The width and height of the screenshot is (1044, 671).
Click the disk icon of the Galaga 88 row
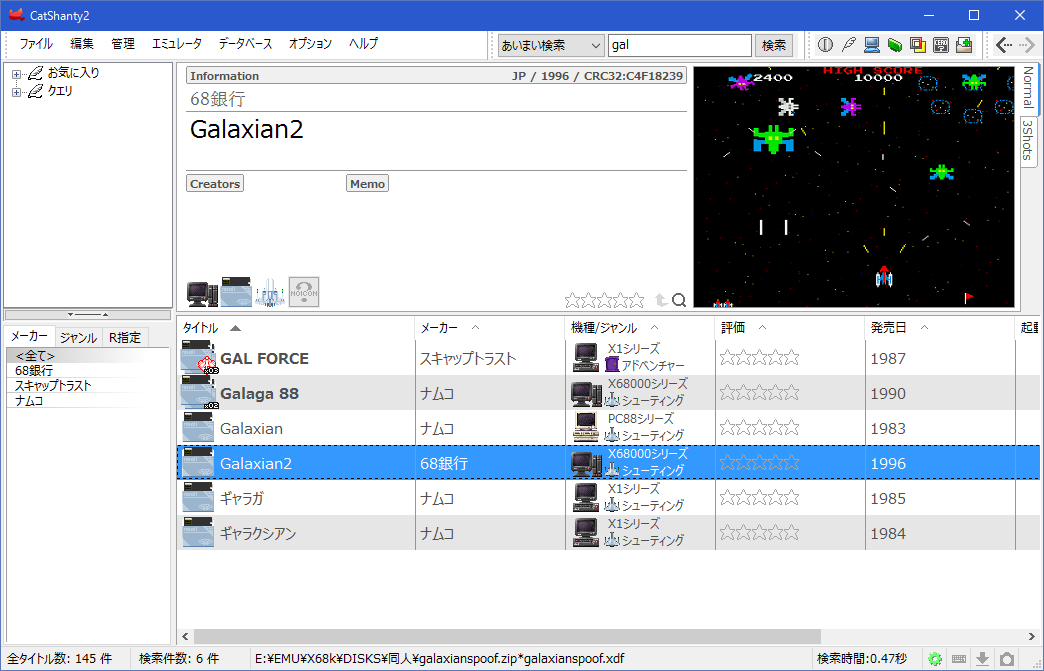point(199,393)
